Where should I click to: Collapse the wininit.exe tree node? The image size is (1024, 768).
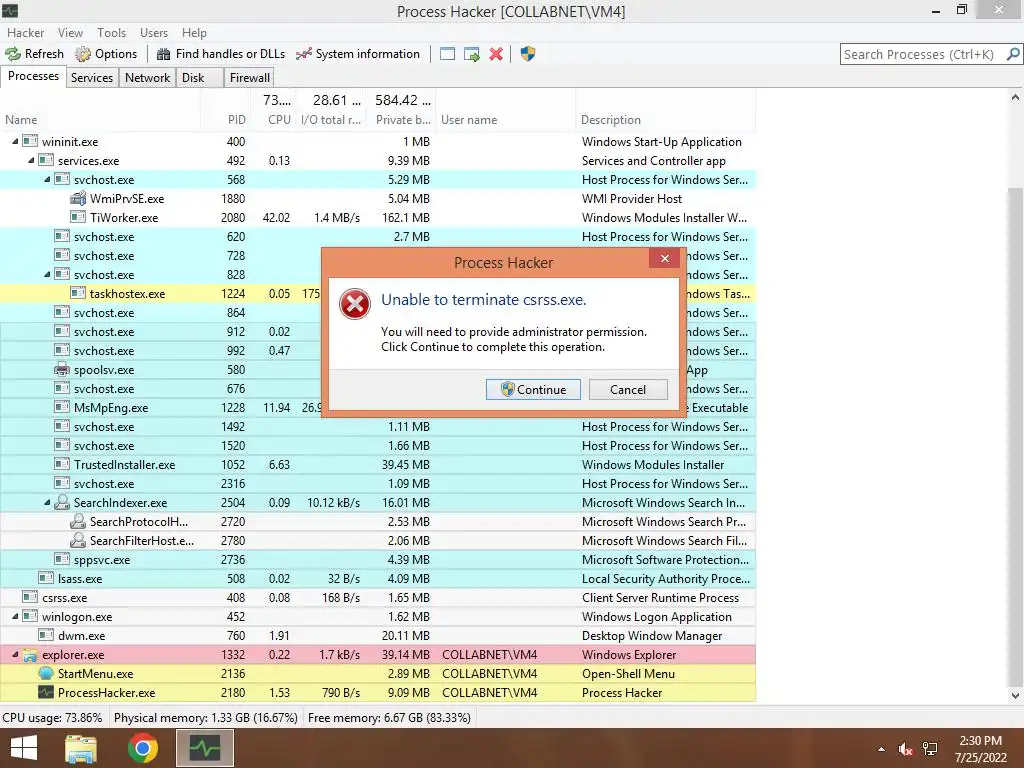[x=15, y=141]
